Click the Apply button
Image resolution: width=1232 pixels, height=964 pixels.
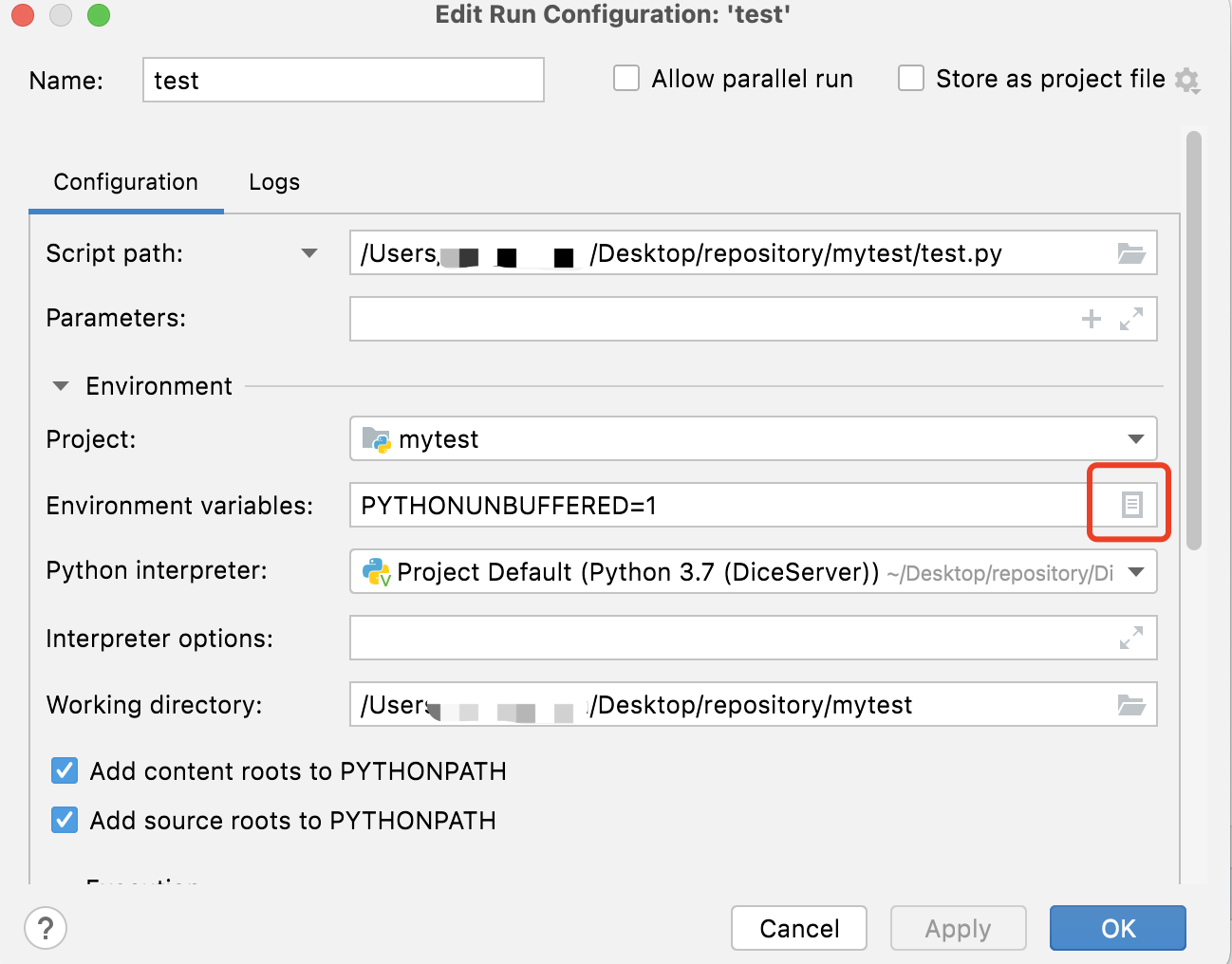click(x=958, y=928)
